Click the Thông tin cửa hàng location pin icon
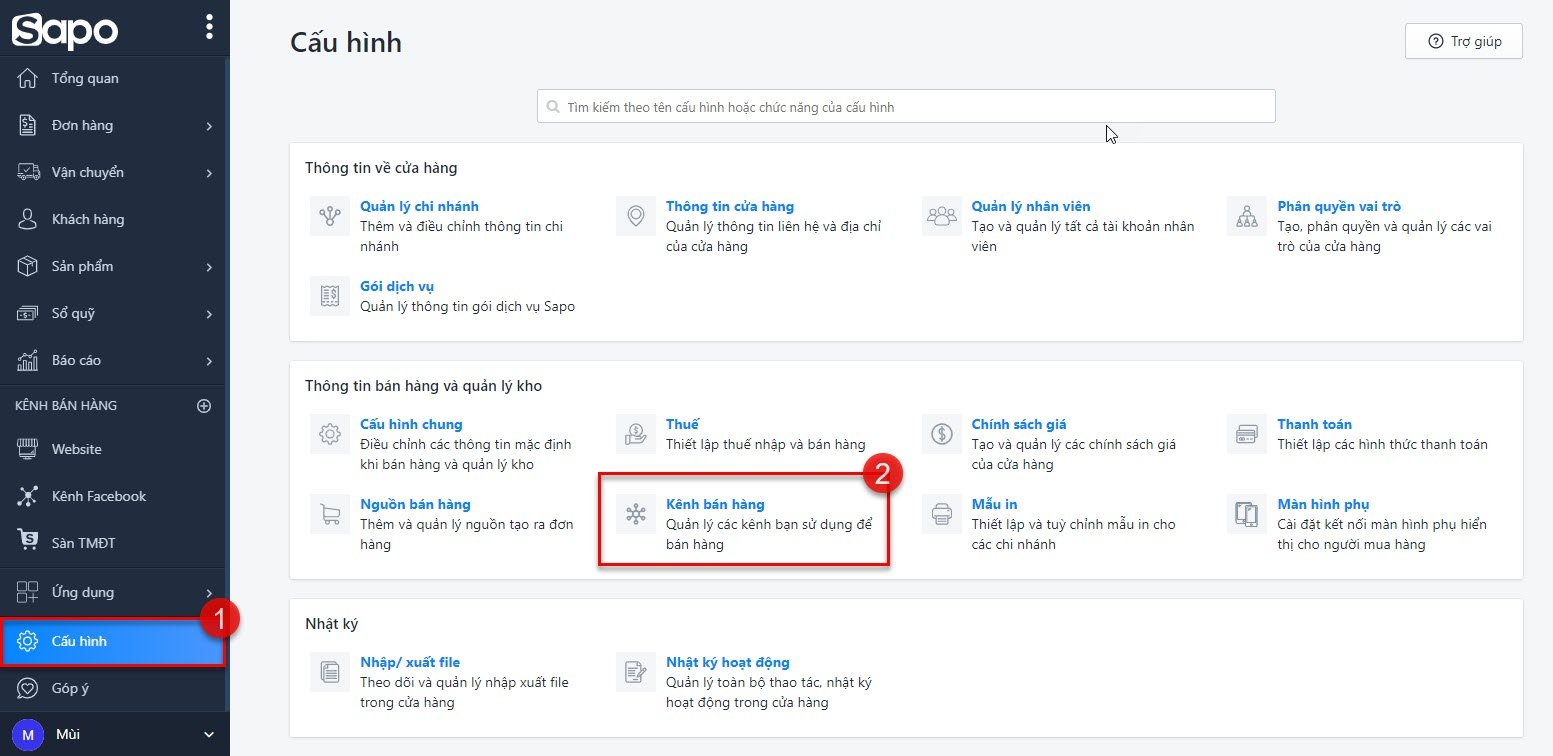This screenshot has height=756, width=1553. pyautogui.click(x=635, y=216)
